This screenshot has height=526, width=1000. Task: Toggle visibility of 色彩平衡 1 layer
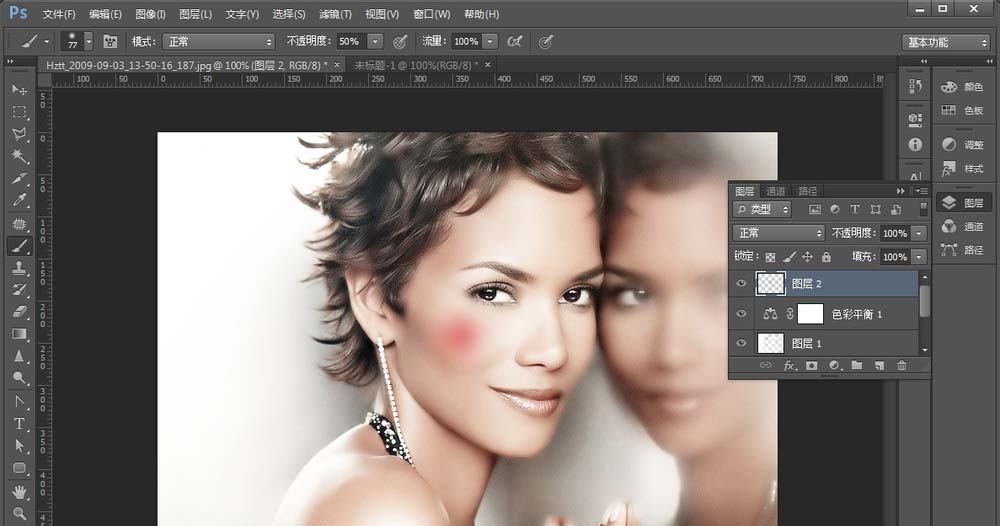click(x=741, y=314)
